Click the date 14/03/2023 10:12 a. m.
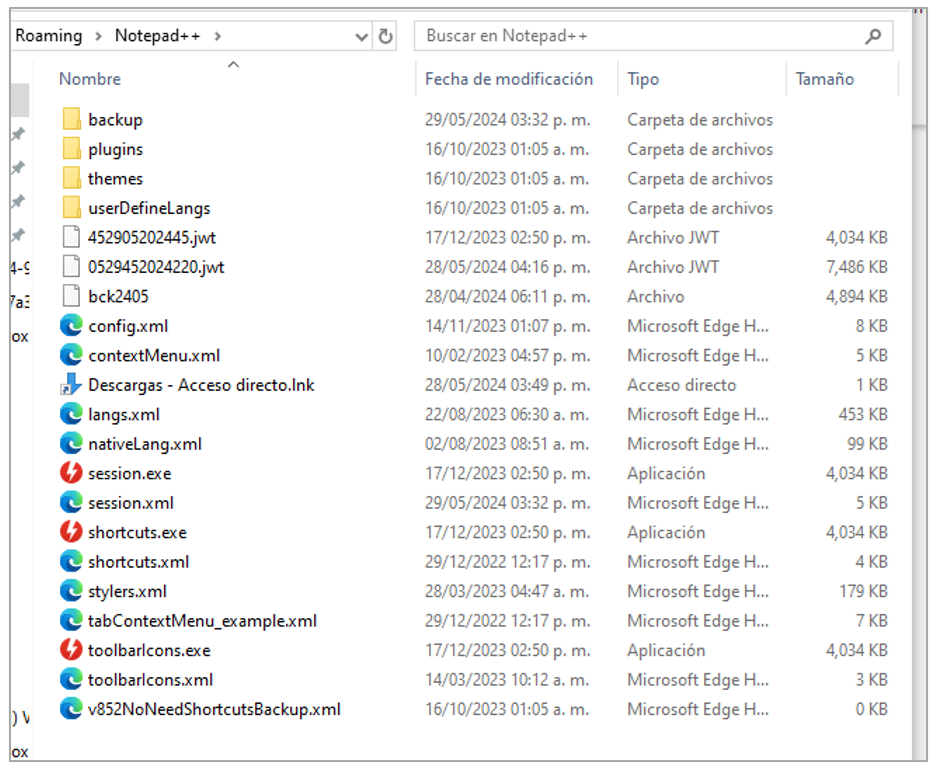Image resolution: width=934 pixels, height=768 pixels. click(x=507, y=680)
